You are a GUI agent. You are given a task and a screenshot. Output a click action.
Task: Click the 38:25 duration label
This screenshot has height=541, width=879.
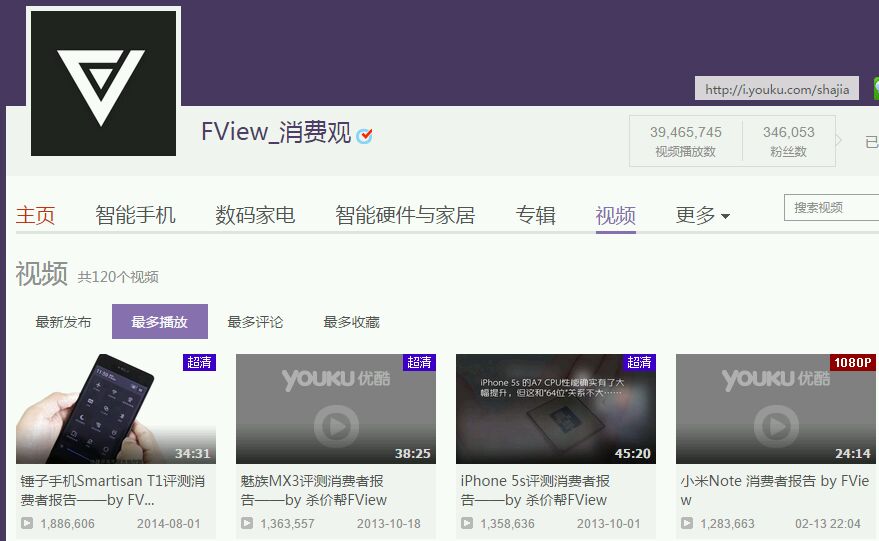[413, 453]
